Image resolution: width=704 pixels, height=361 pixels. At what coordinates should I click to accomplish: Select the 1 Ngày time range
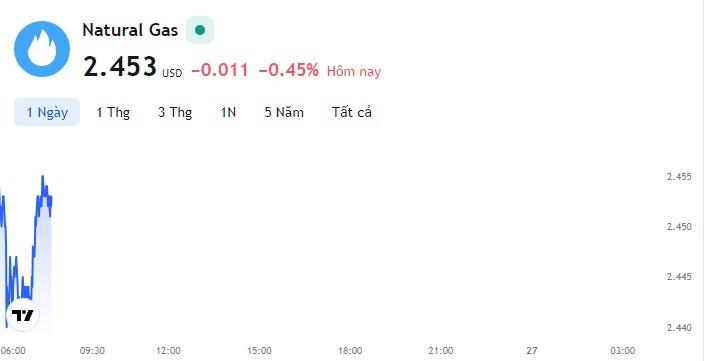click(47, 112)
